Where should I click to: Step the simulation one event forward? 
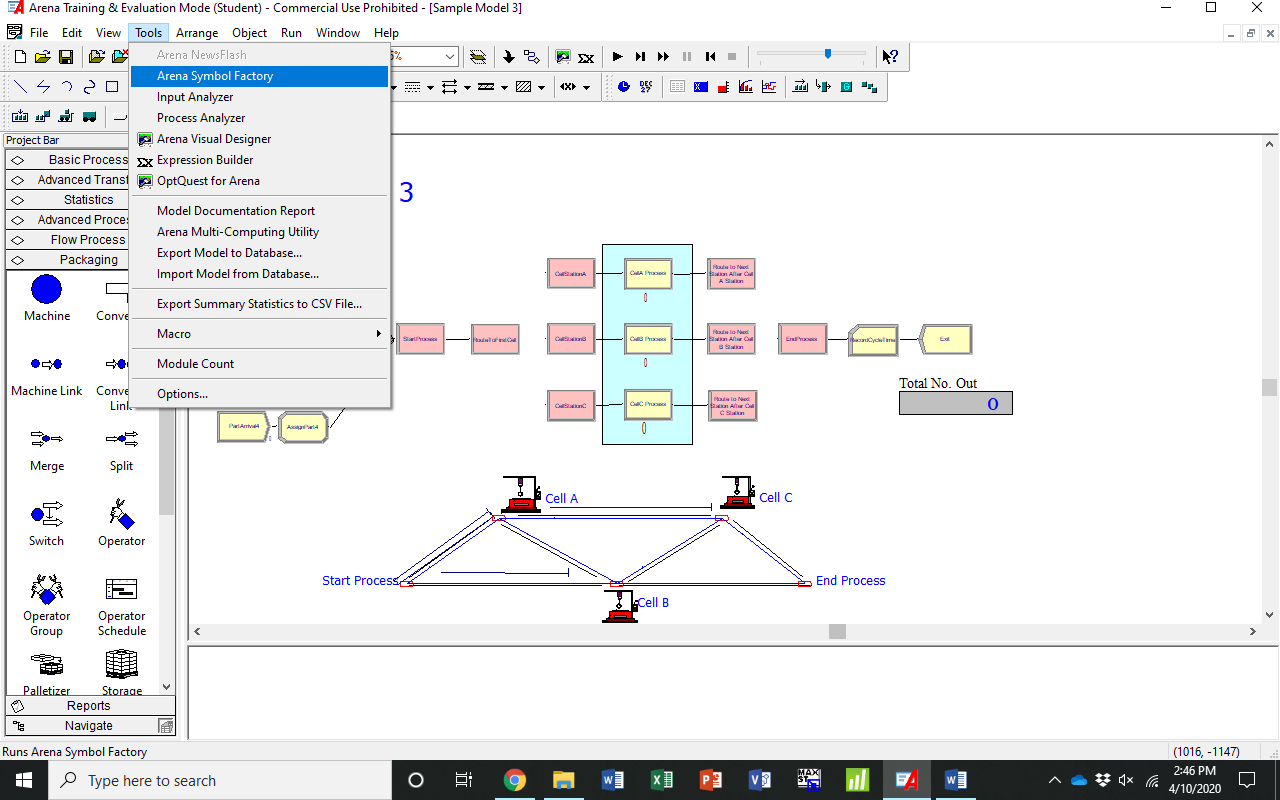[x=641, y=57]
